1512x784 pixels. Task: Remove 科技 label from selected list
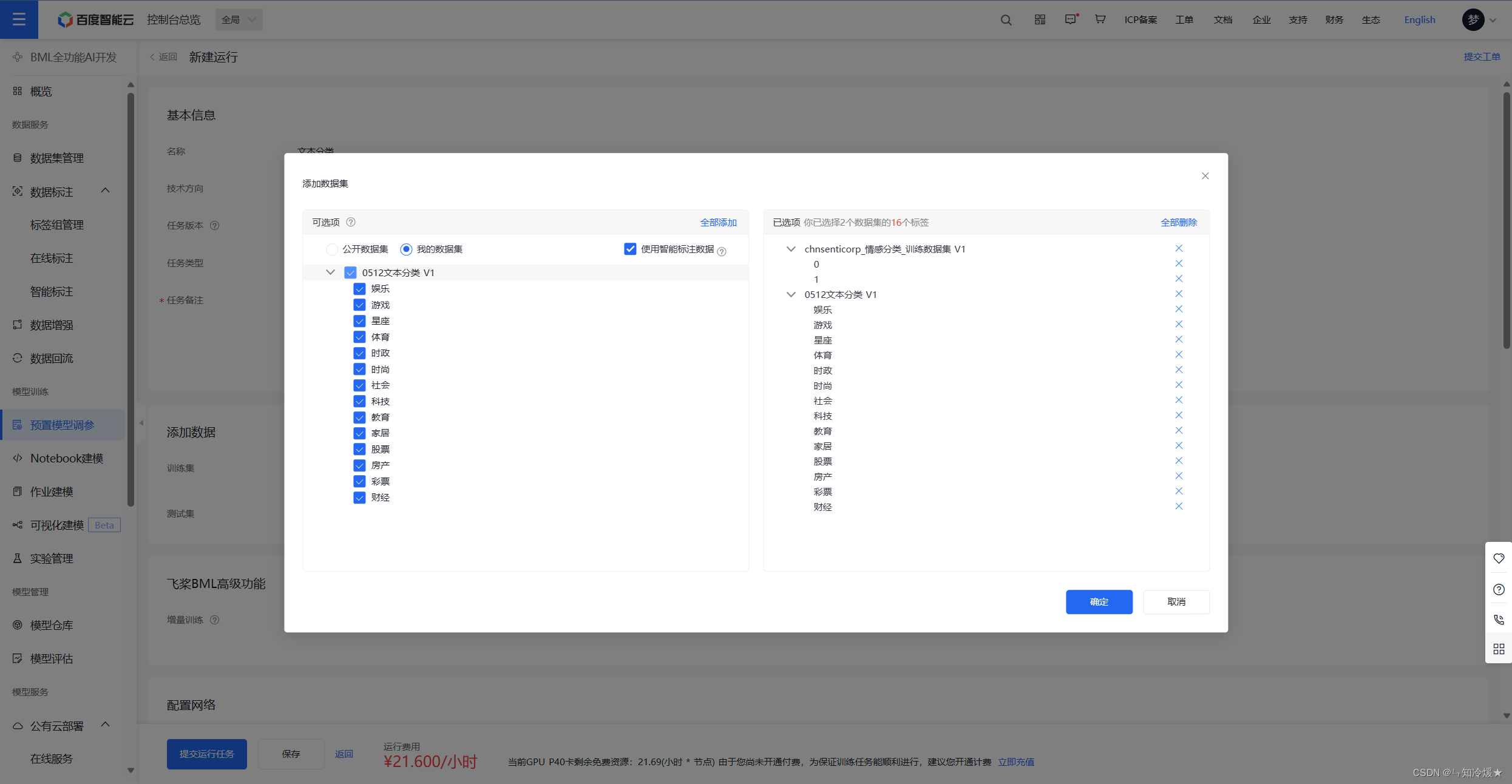coord(1179,415)
